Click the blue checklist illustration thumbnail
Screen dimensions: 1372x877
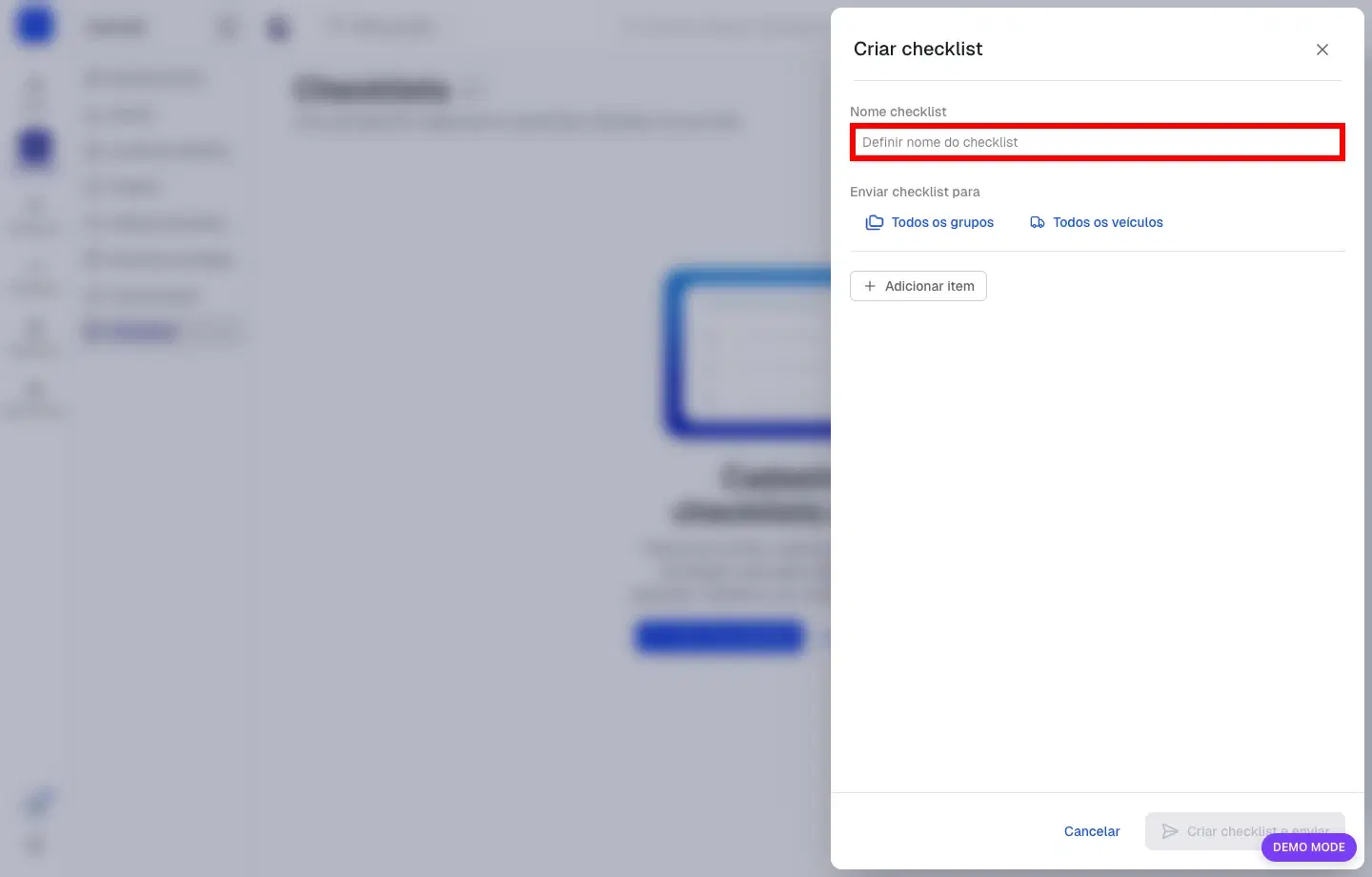point(747,353)
